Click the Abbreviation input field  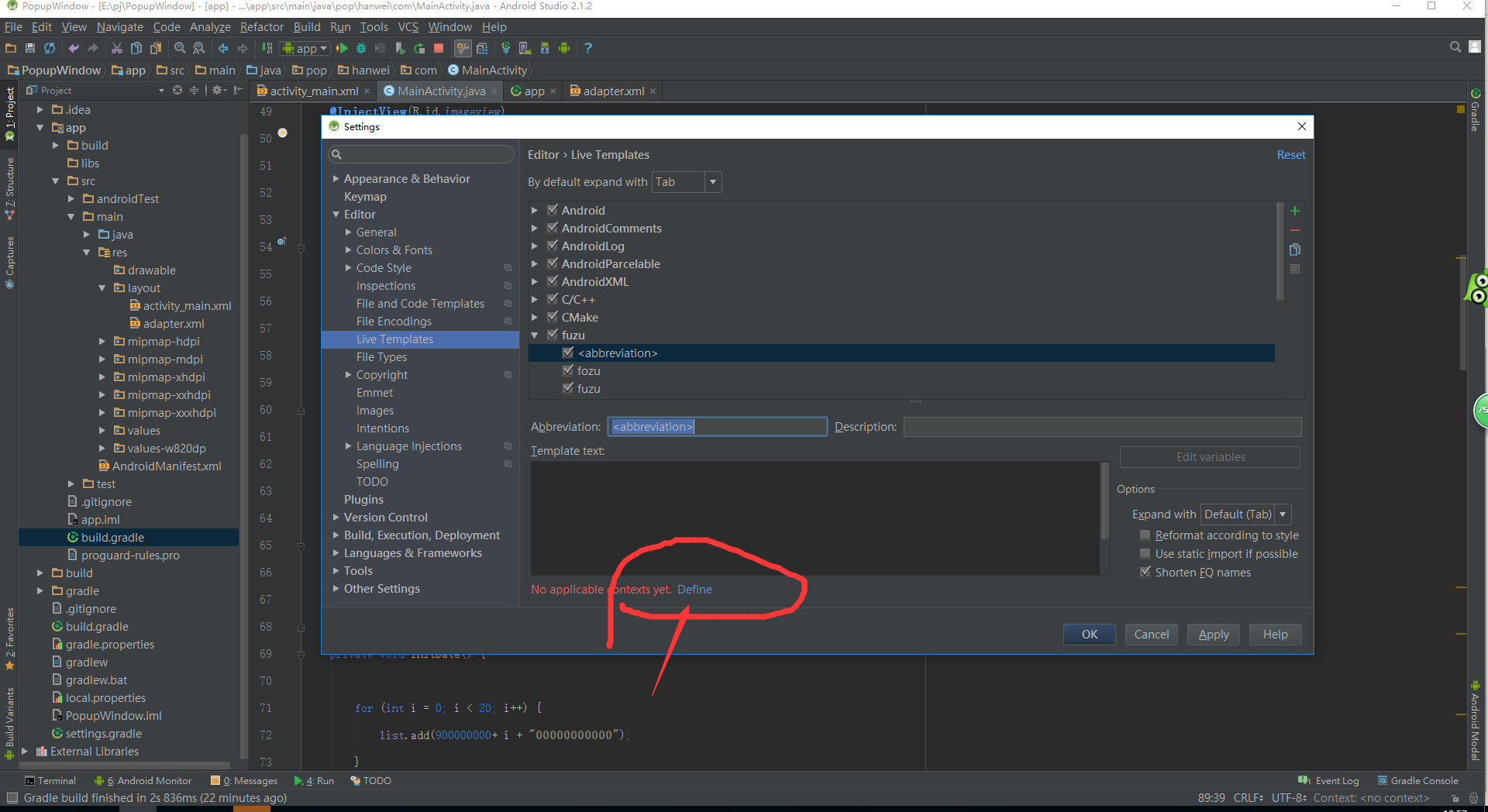point(717,427)
